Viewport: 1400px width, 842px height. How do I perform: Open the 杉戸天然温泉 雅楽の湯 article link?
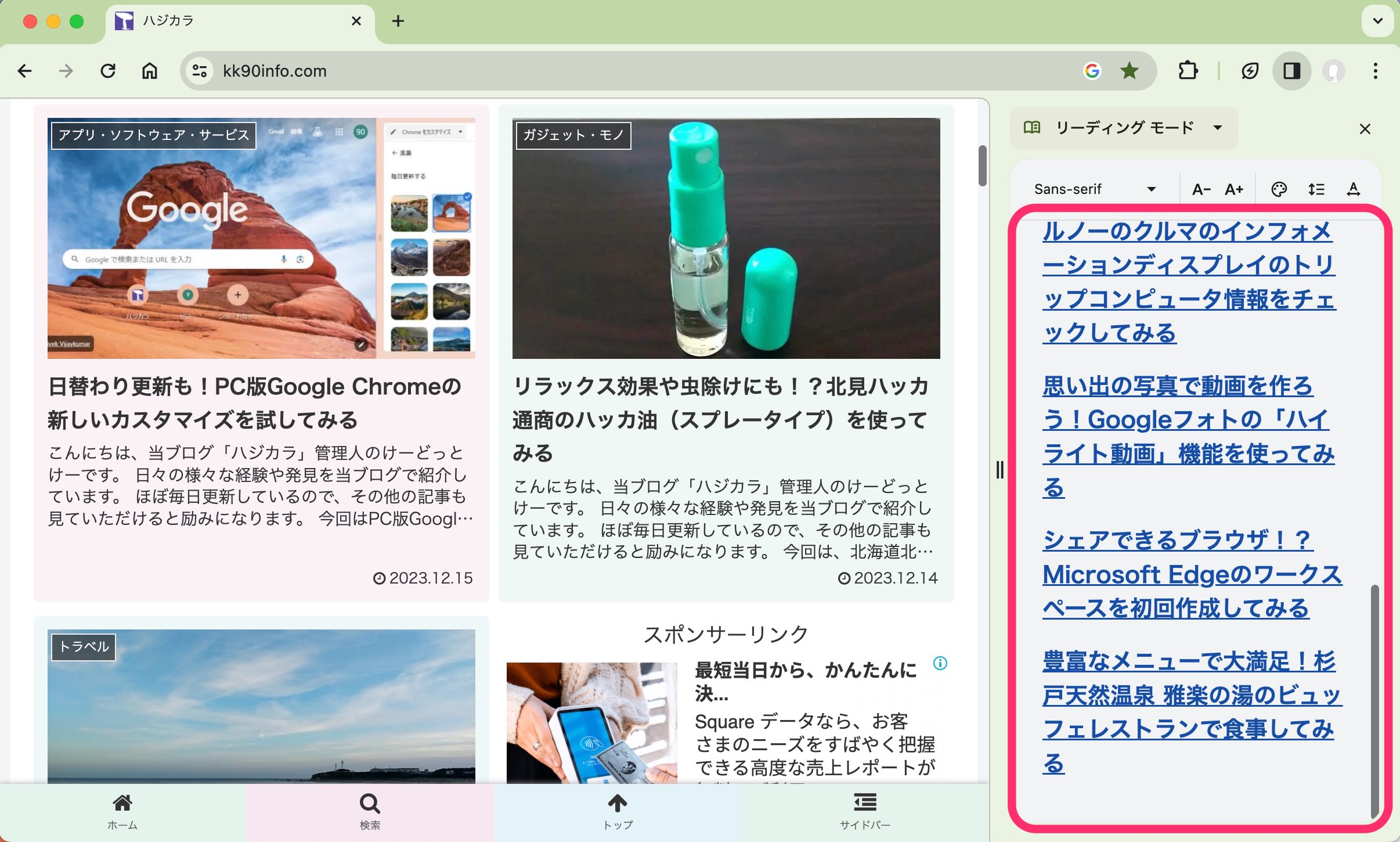(1192, 712)
